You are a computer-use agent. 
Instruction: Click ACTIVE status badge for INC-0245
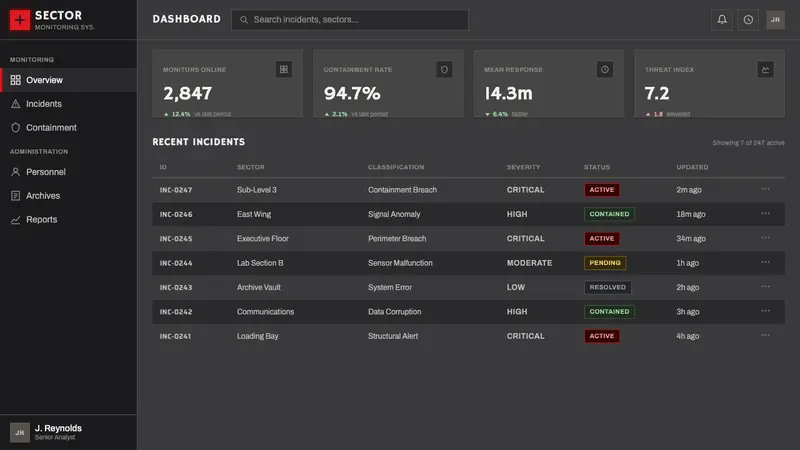click(x=602, y=239)
